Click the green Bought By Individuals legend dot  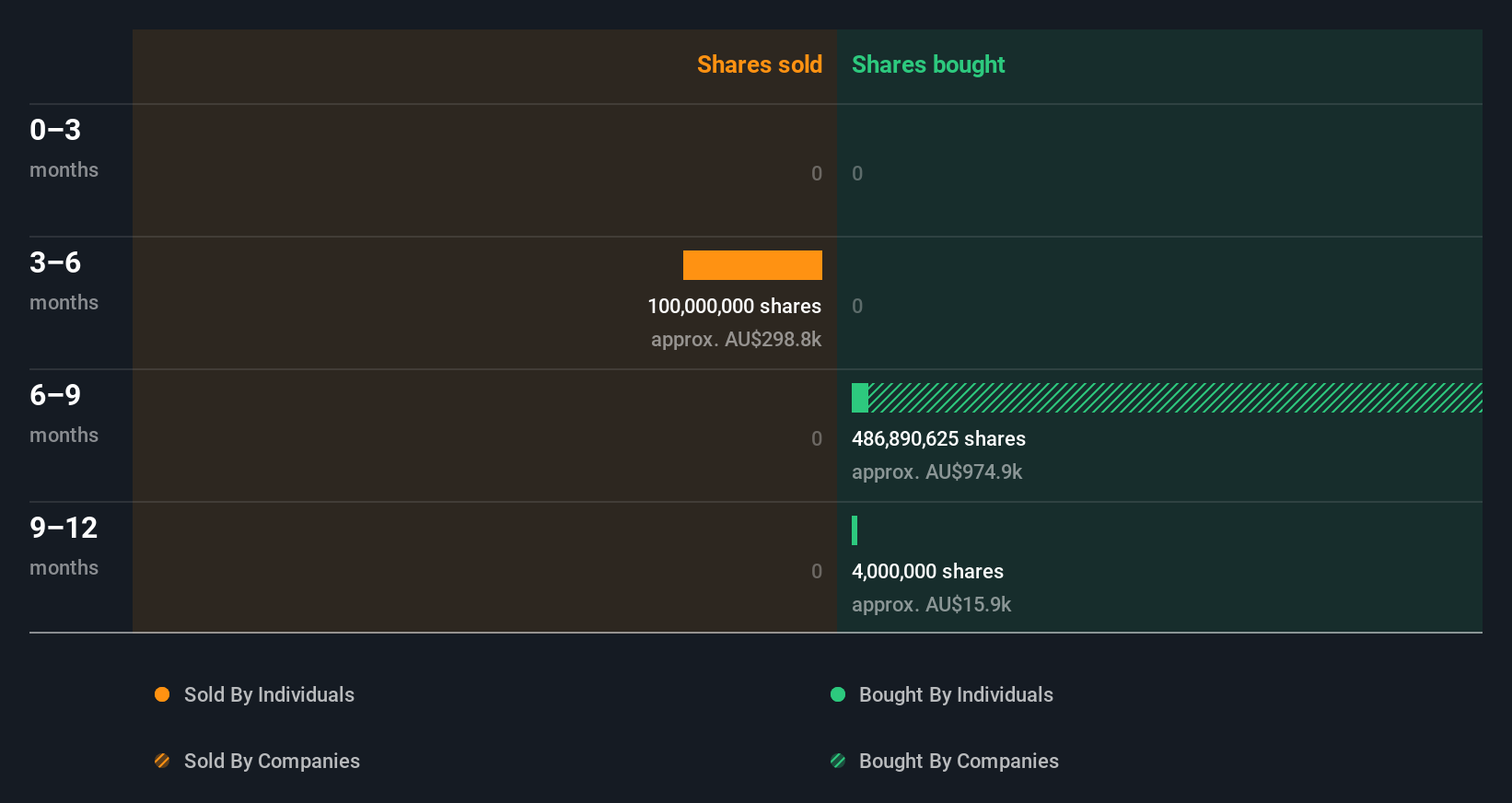point(838,694)
